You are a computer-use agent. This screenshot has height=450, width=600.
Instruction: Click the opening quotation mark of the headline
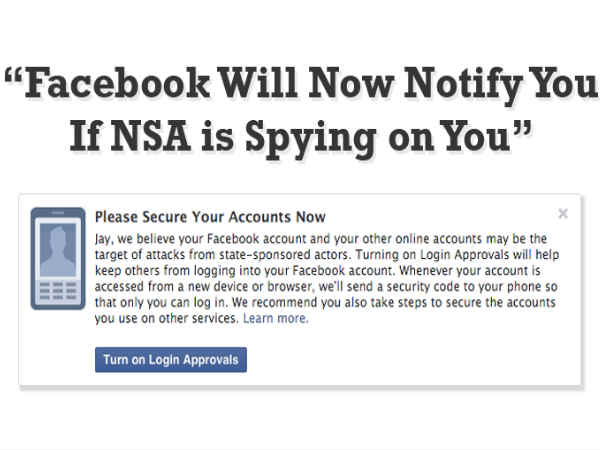(x=13, y=75)
